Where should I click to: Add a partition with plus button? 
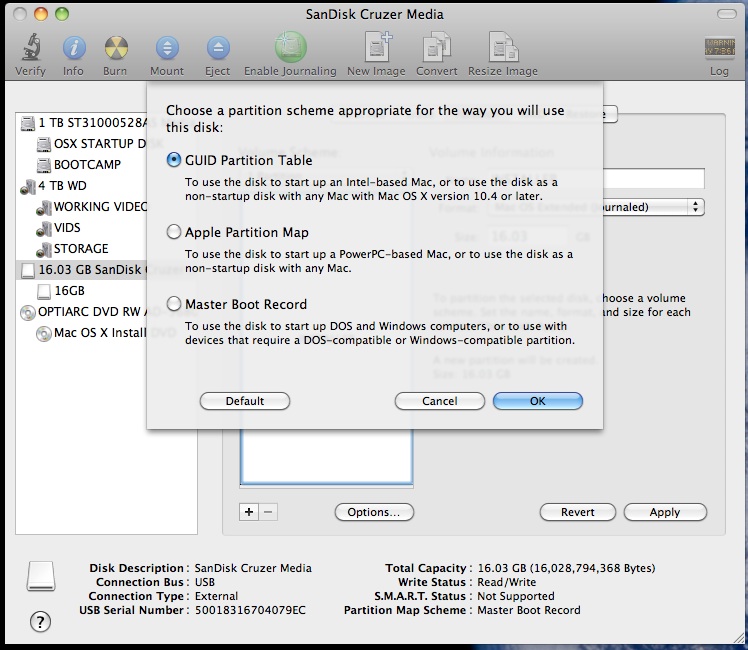249,512
